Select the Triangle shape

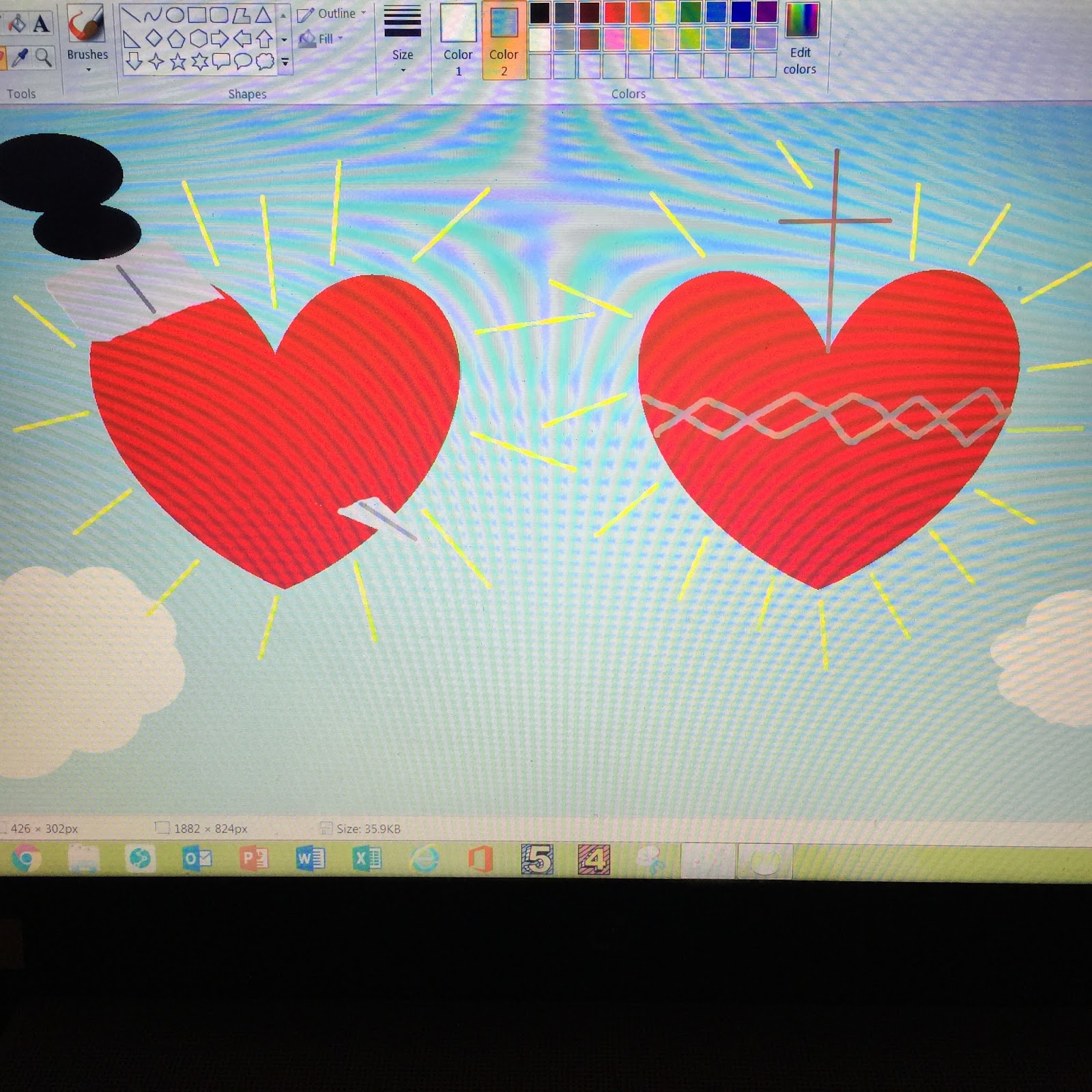click(x=263, y=15)
